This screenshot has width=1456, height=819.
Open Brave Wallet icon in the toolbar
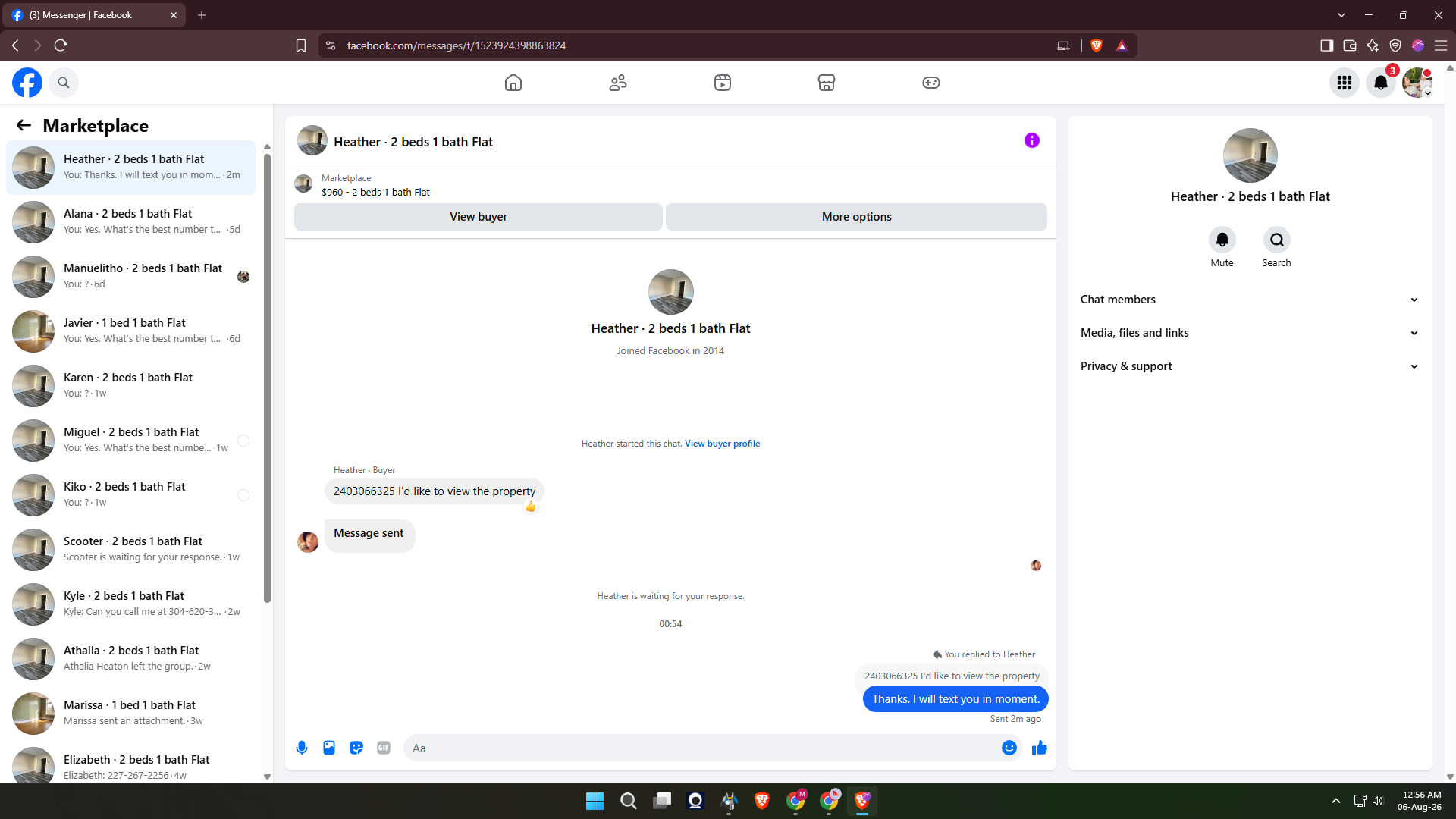pos(1350,45)
